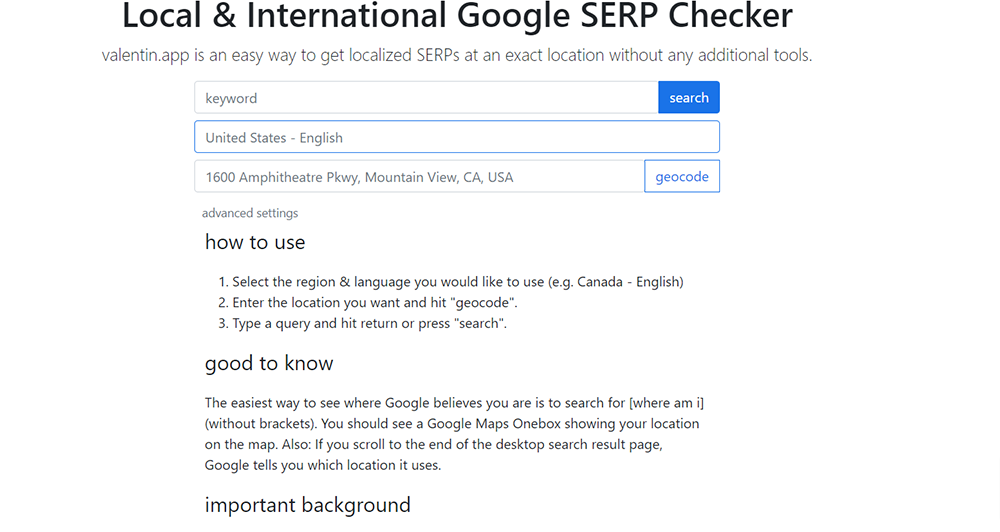Image resolution: width=1000 pixels, height=532 pixels.
Task: Click the 1600 Amphitheatre Pkwy location field
Action: tap(420, 177)
